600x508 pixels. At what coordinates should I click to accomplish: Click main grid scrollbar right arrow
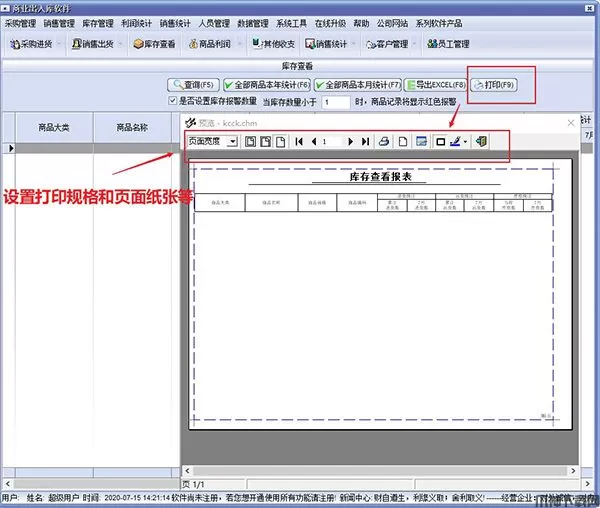588,484
